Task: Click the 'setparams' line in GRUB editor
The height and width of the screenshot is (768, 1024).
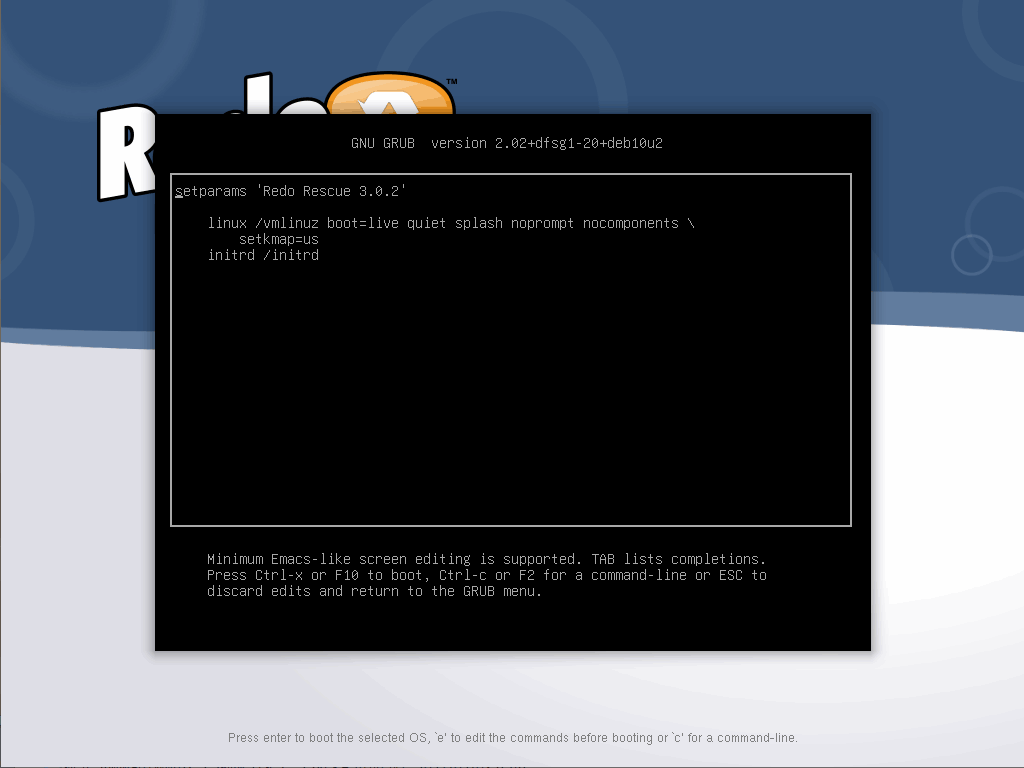Action: 291,191
